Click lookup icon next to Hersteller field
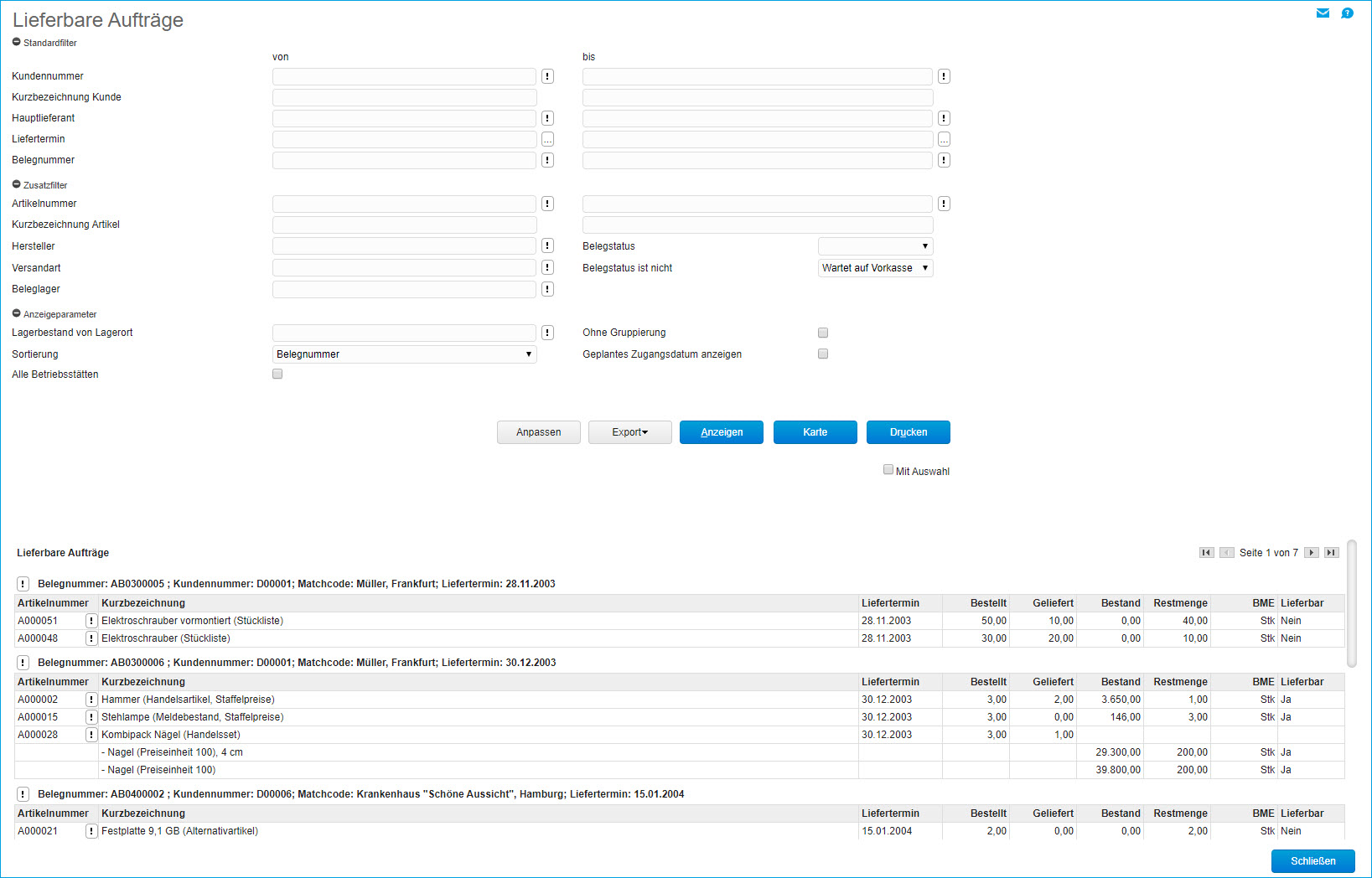1372x878 pixels. 547,245
